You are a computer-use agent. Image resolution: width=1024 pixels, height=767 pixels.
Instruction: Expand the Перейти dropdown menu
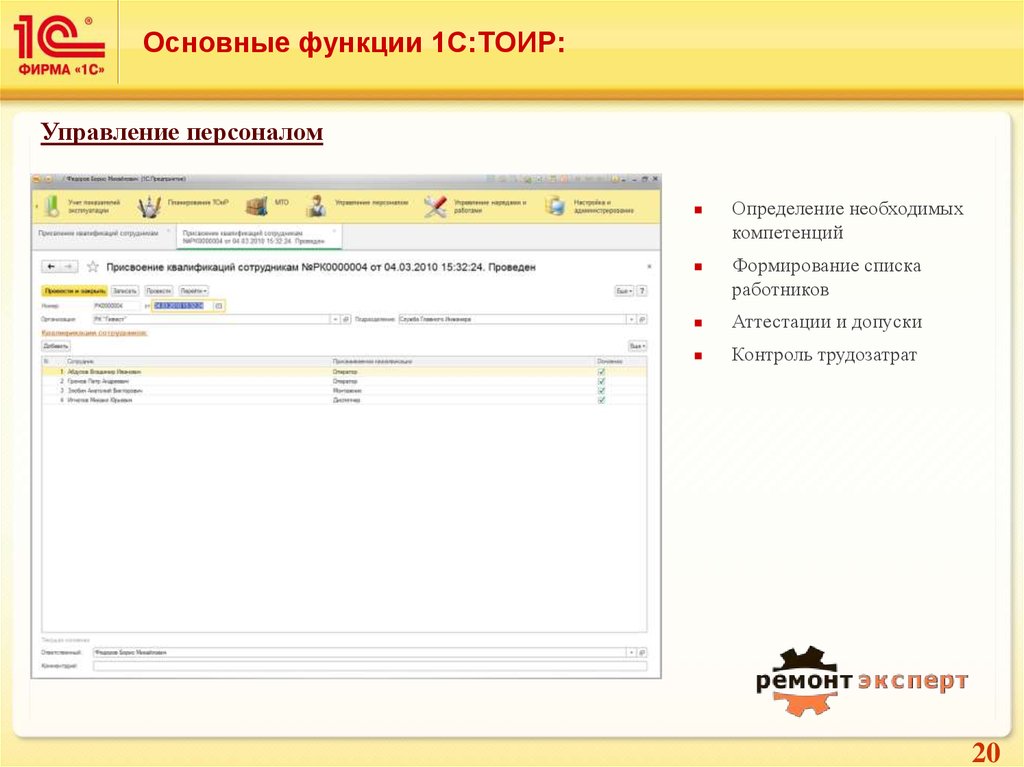[193, 291]
